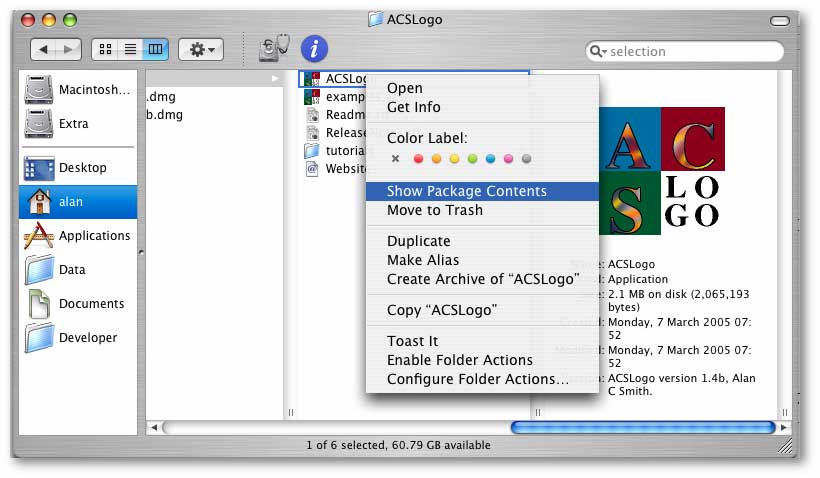Click the blue horizontal scrollbar thumb
Screen dimensions: 820x478
coord(643,427)
